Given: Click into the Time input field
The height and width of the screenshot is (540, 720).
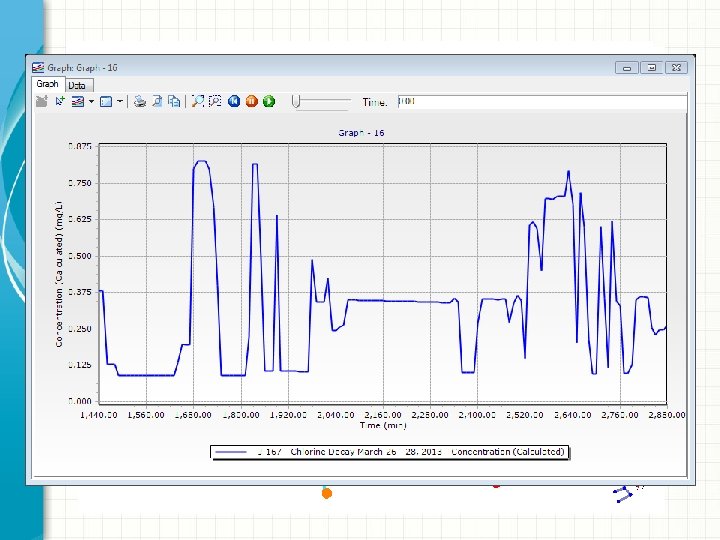Looking at the screenshot, I should [542, 101].
